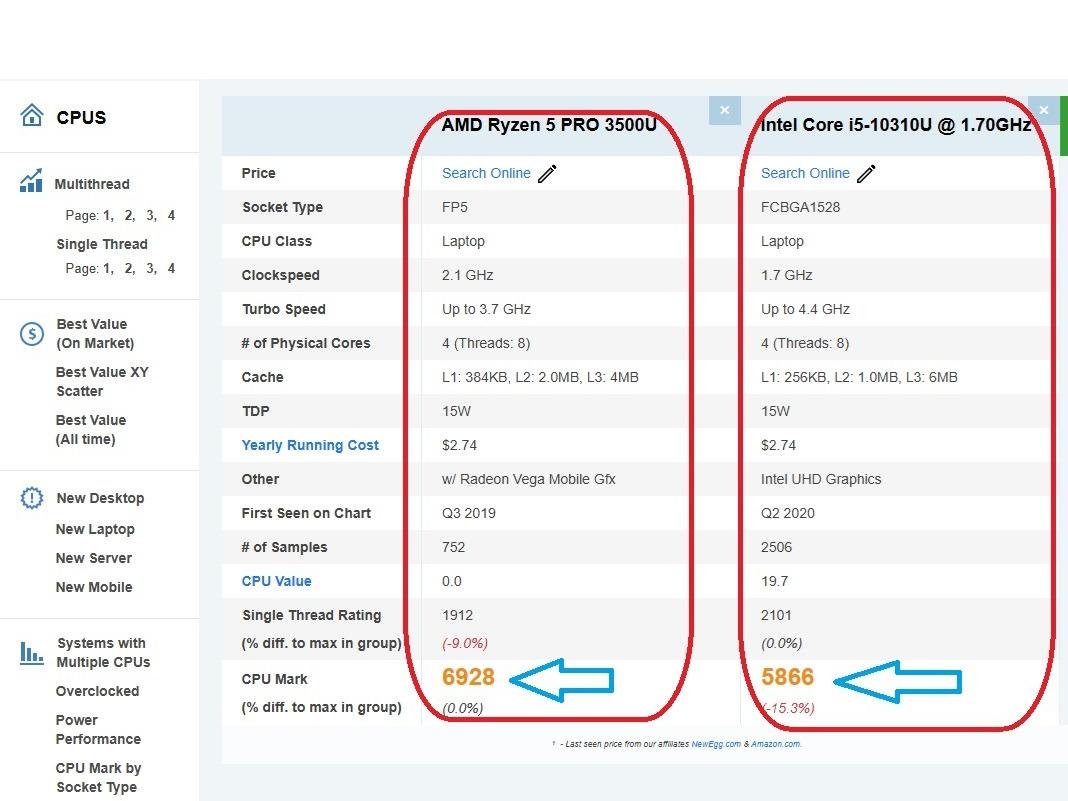Open Search Online link for AMD Ryzen
Viewport: 1068px width, 801px height.
pos(486,173)
